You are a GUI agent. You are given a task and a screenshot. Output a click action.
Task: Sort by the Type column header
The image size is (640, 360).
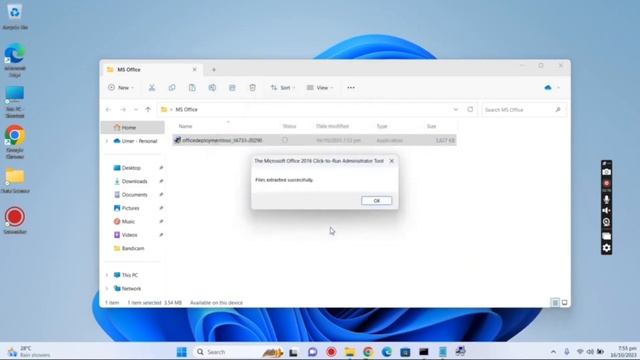[382, 127]
